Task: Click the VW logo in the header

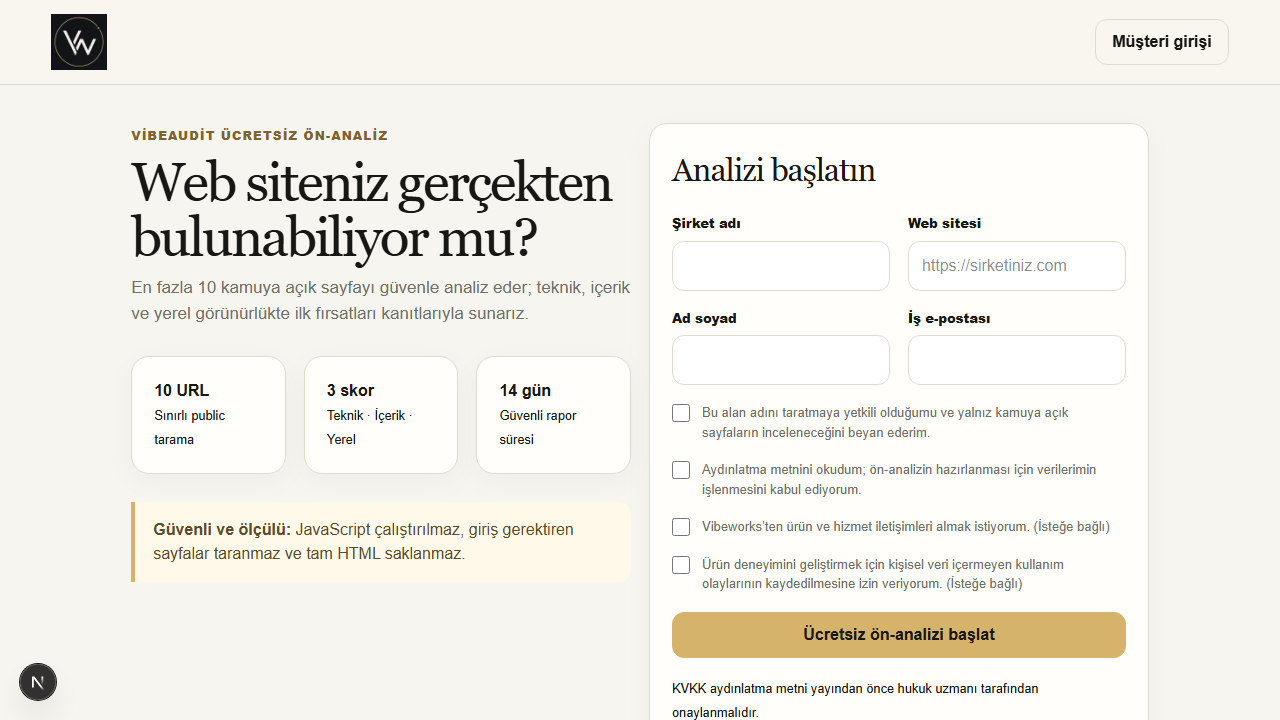Action: click(79, 42)
